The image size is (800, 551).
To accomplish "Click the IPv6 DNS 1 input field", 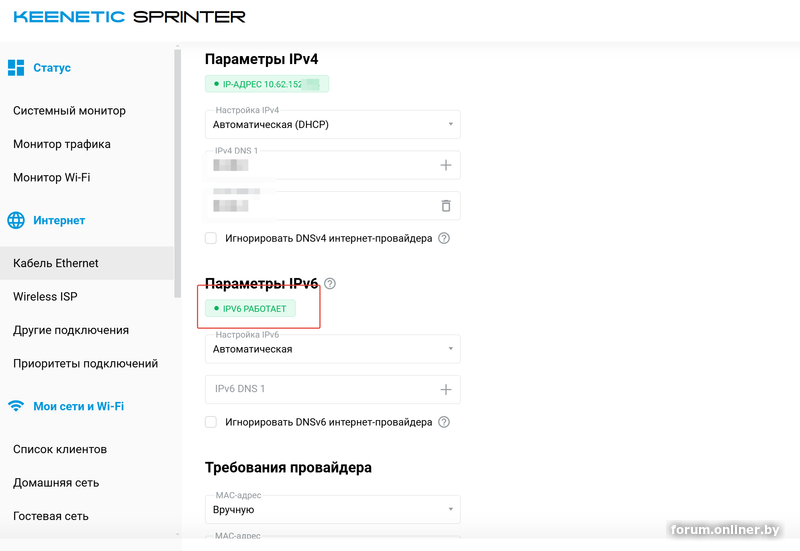I will point(320,390).
